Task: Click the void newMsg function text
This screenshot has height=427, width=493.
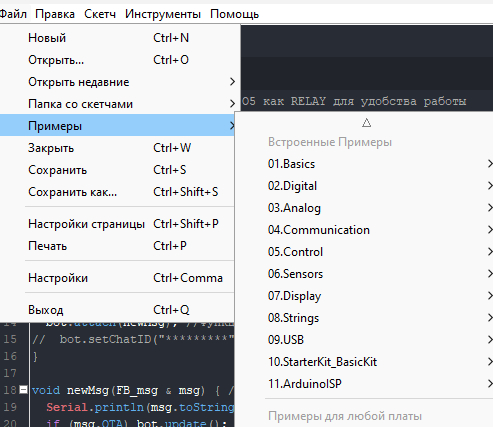Action: tap(70, 390)
